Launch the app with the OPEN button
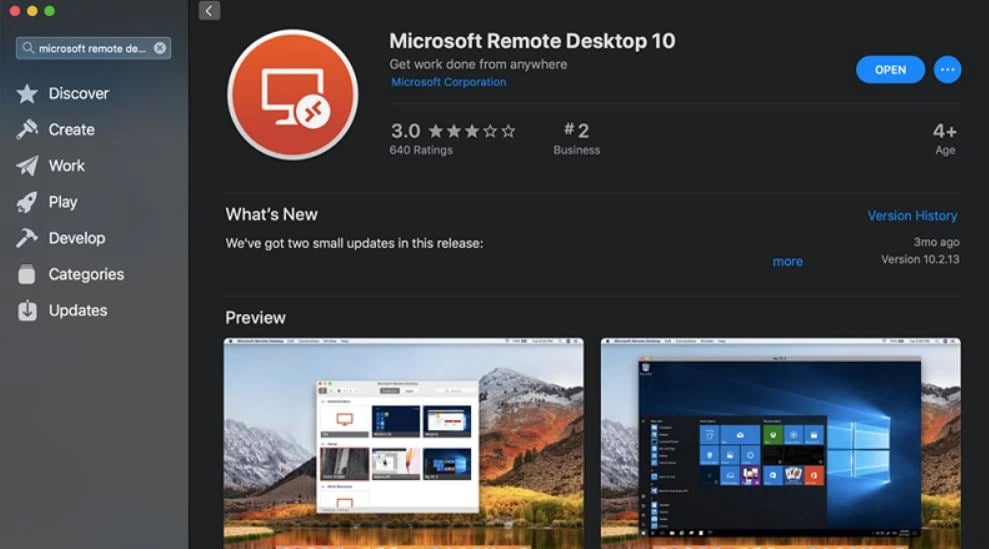 coord(890,69)
